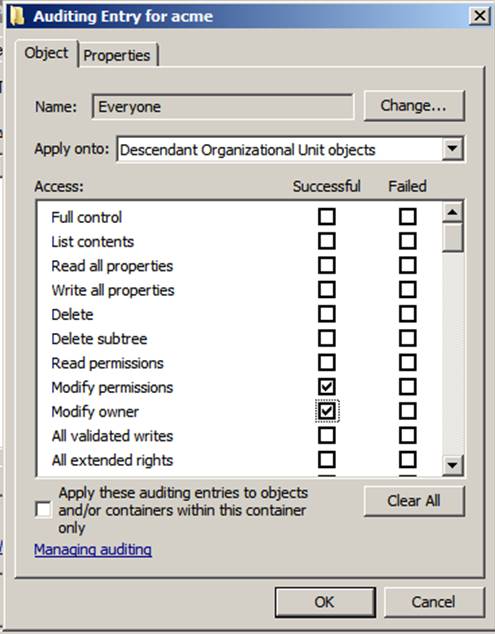Enable Successful auditing for Full control
495x634 pixels.
[x=327, y=217]
